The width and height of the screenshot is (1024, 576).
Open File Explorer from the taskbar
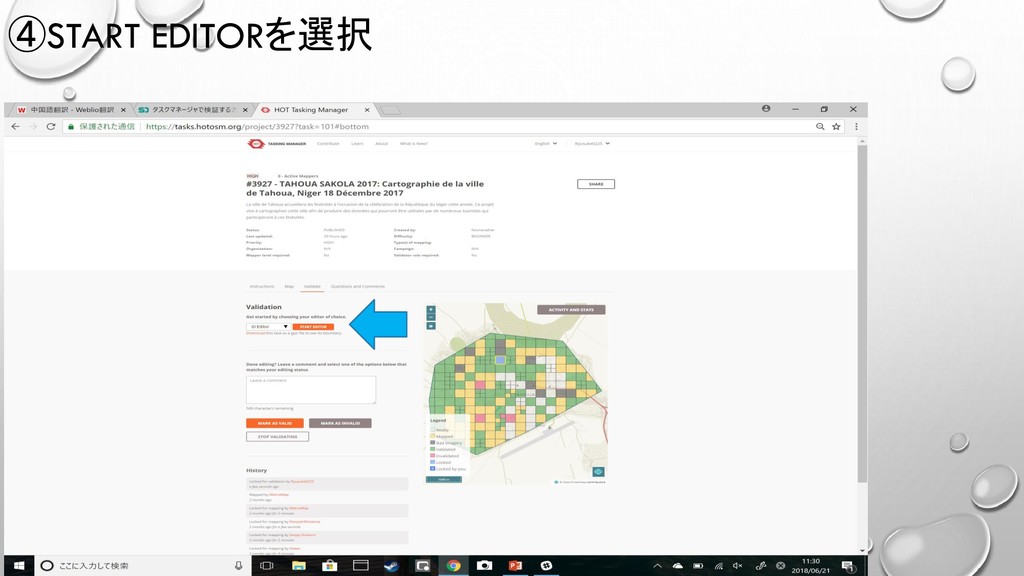point(298,566)
